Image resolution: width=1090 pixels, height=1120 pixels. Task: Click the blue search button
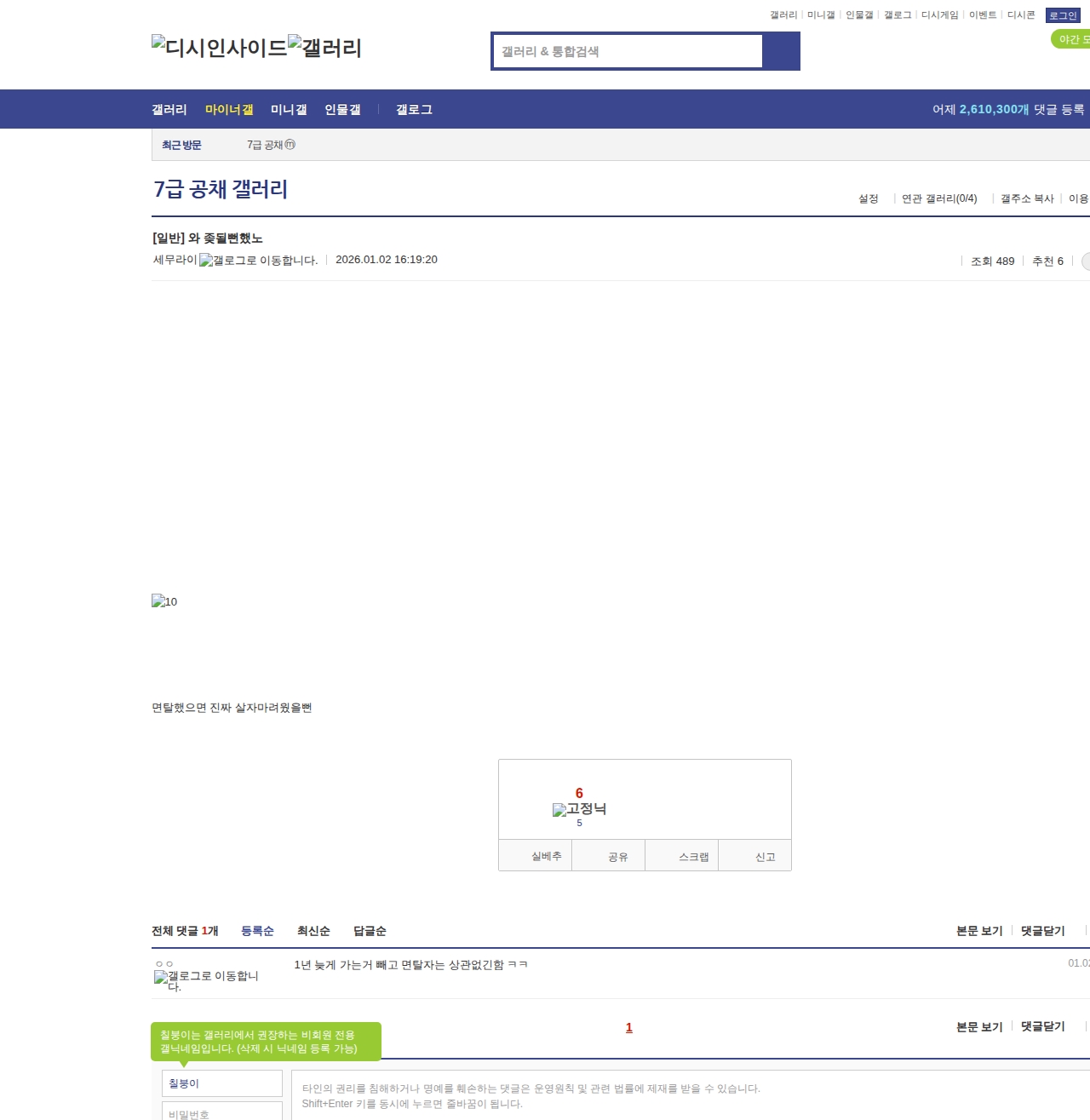point(781,51)
